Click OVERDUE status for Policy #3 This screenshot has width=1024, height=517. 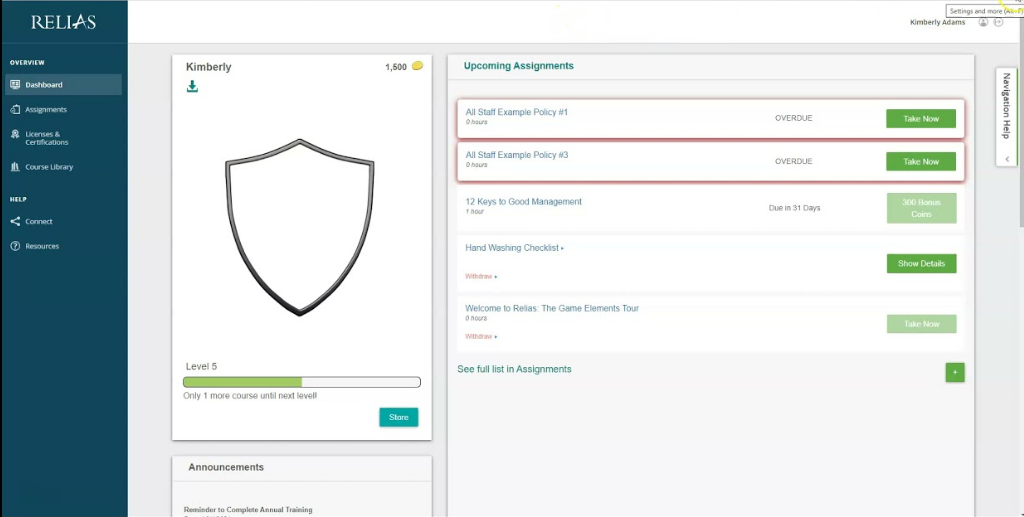(x=793, y=161)
